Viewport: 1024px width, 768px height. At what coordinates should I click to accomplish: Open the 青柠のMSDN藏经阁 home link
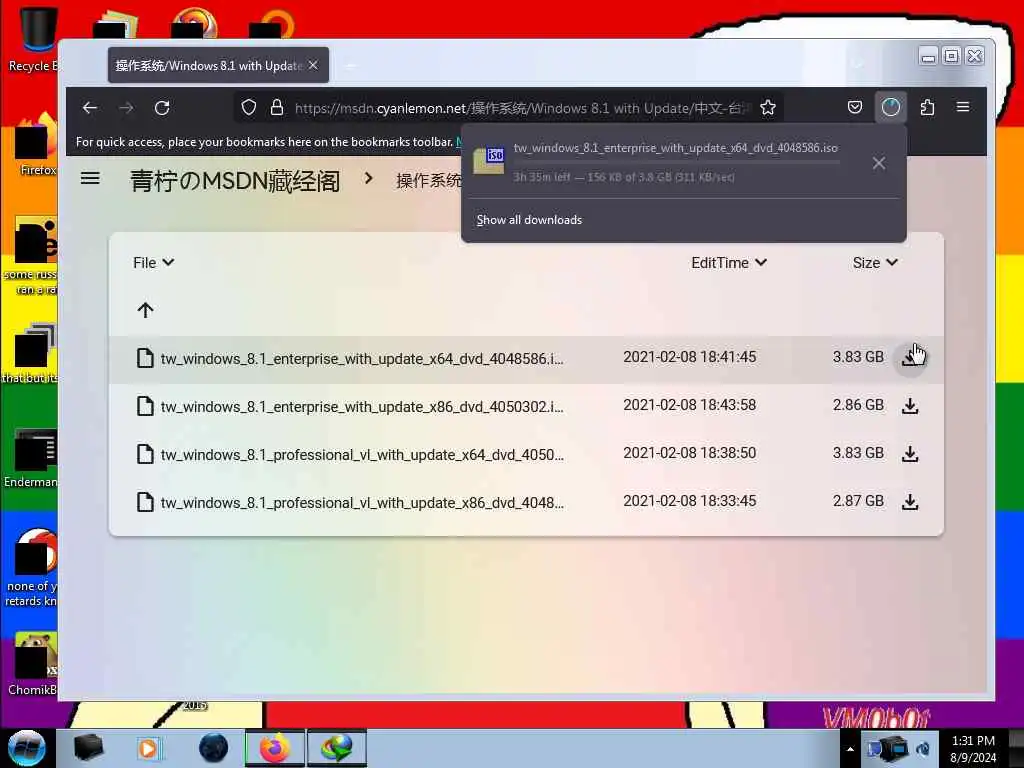click(x=234, y=181)
